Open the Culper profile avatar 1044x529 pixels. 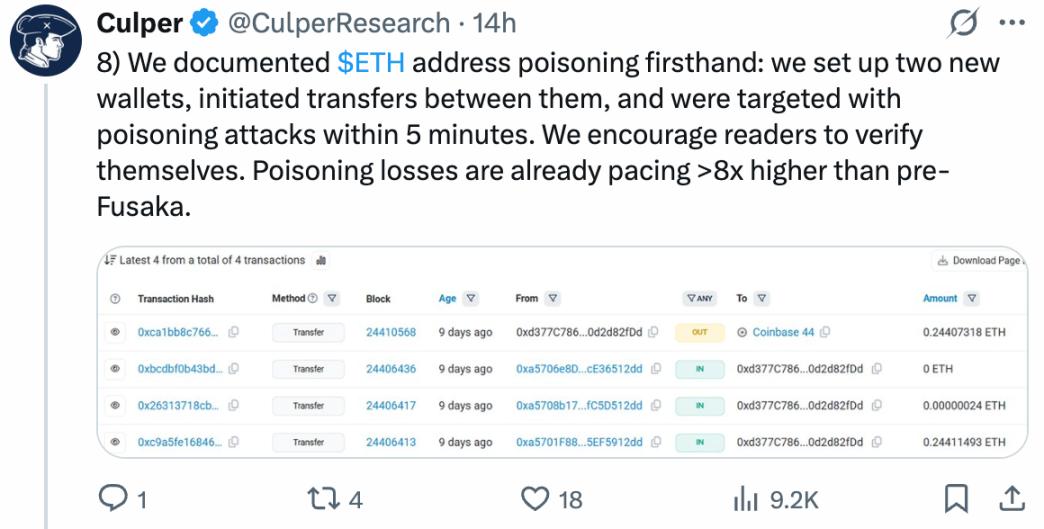[44, 44]
